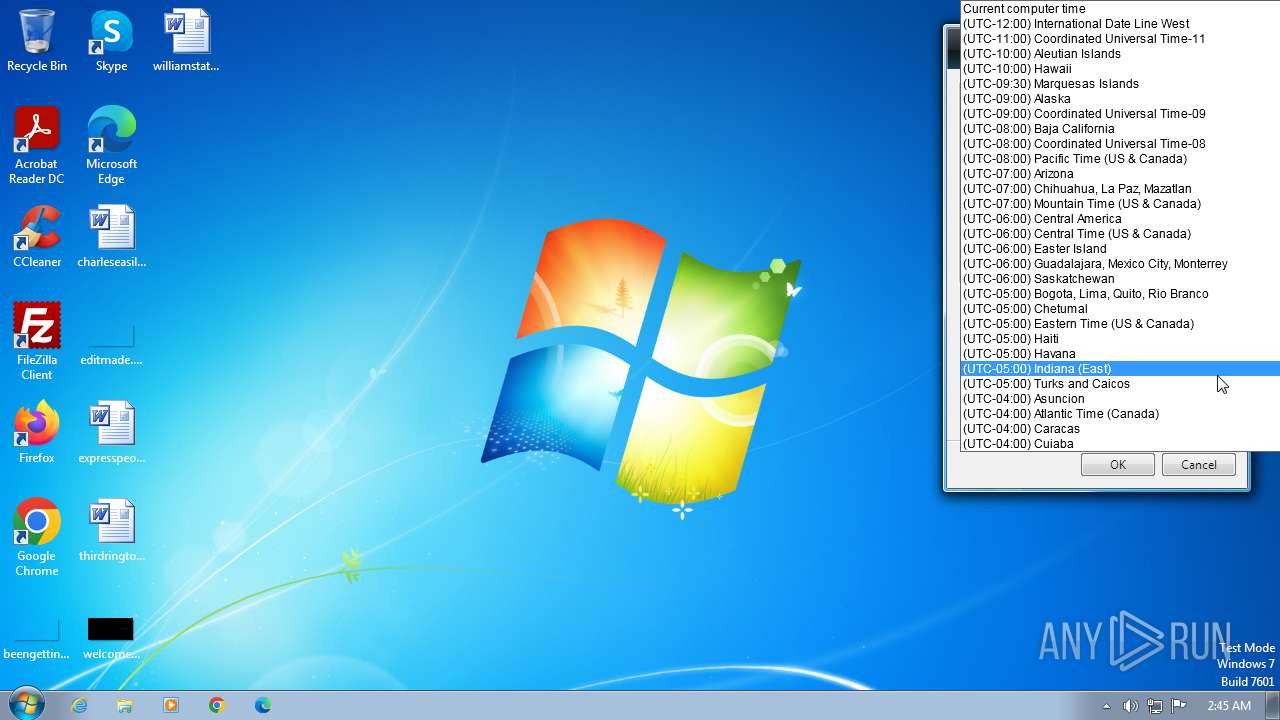The height and width of the screenshot is (720, 1280).
Task: Open the Action Center flag icon
Action: click(x=1178, y=706)
